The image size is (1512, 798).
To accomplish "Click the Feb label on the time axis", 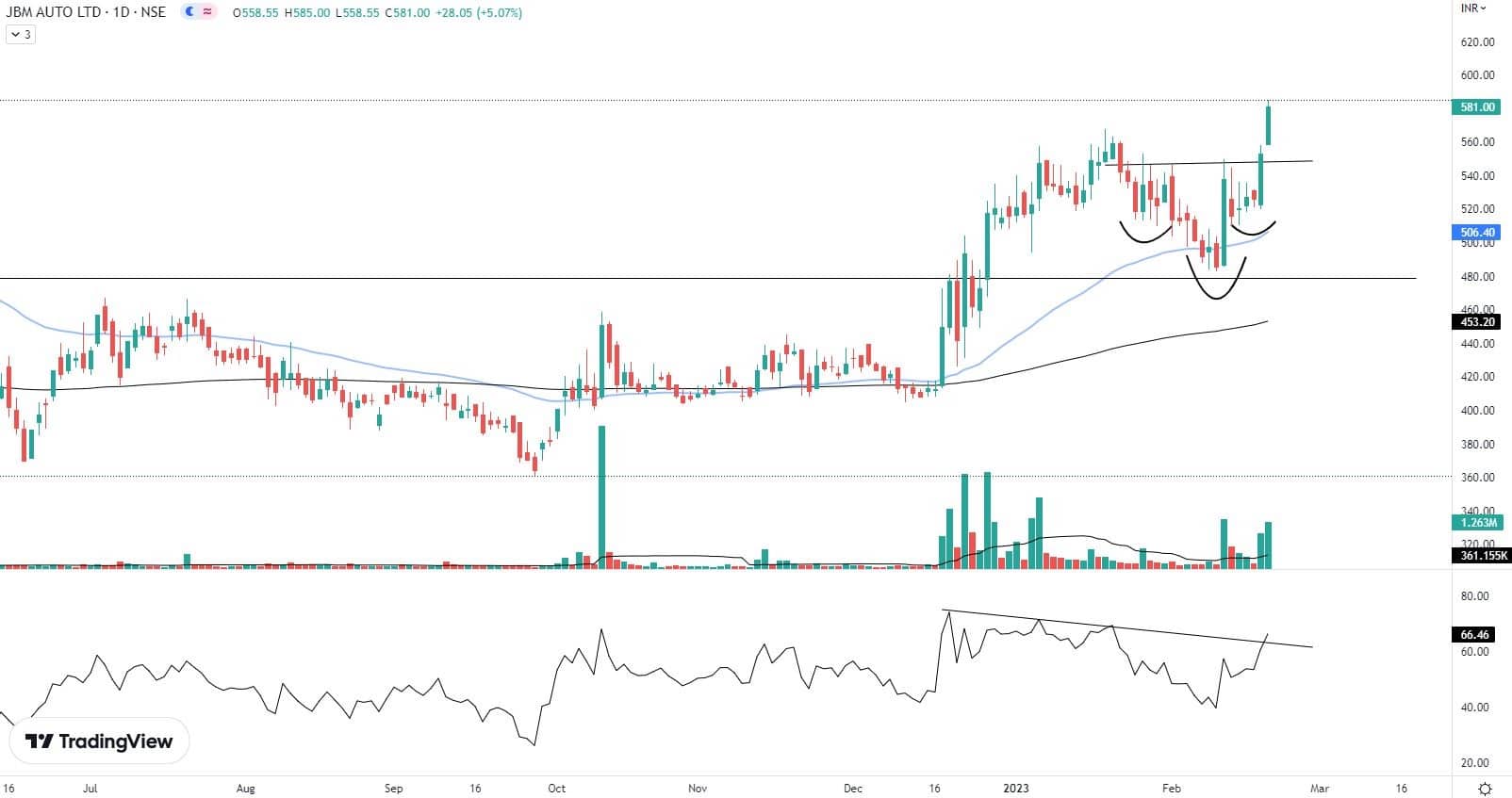I will 1171,788.
